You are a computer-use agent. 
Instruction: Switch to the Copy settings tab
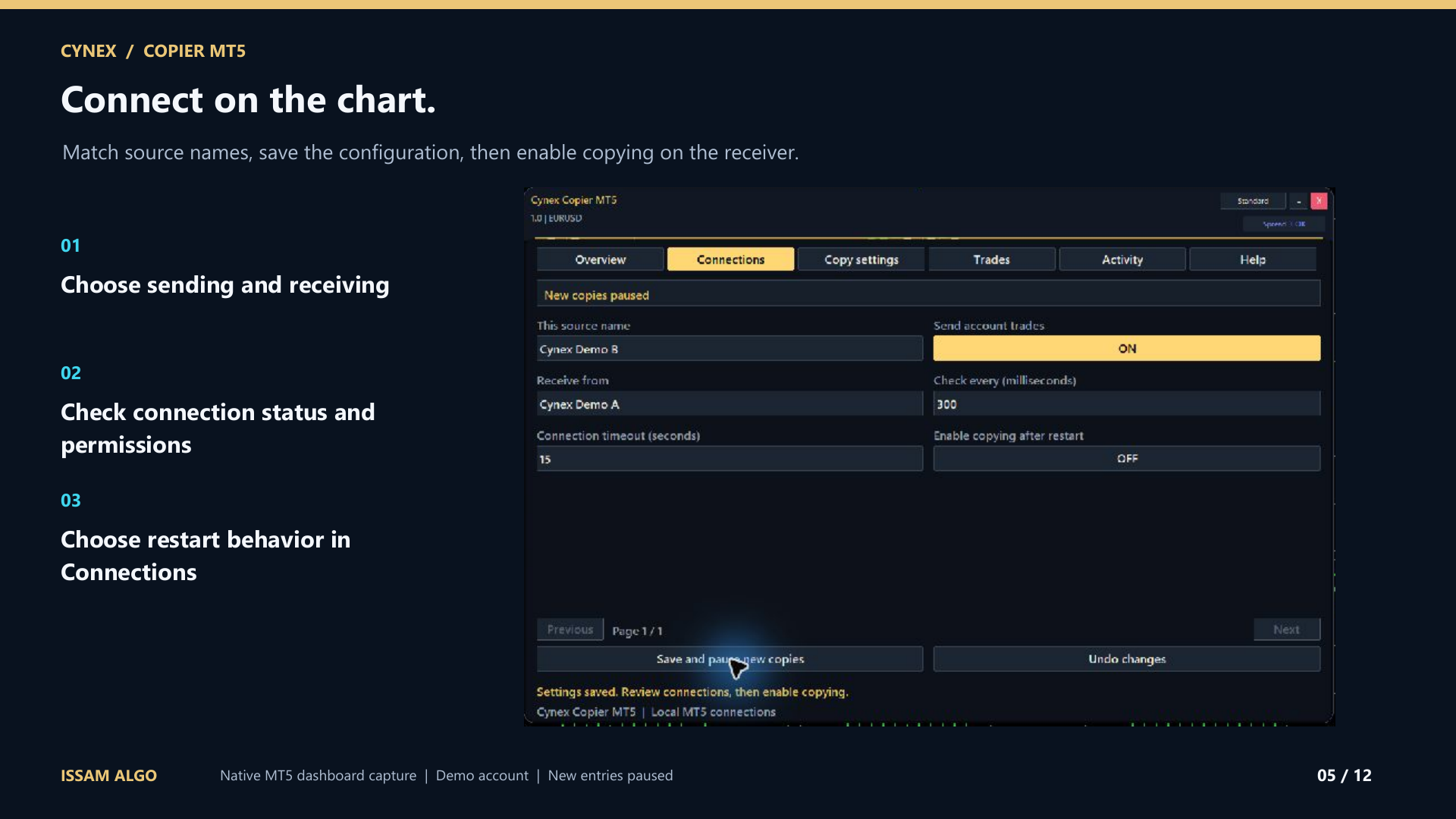click(861, 259)
